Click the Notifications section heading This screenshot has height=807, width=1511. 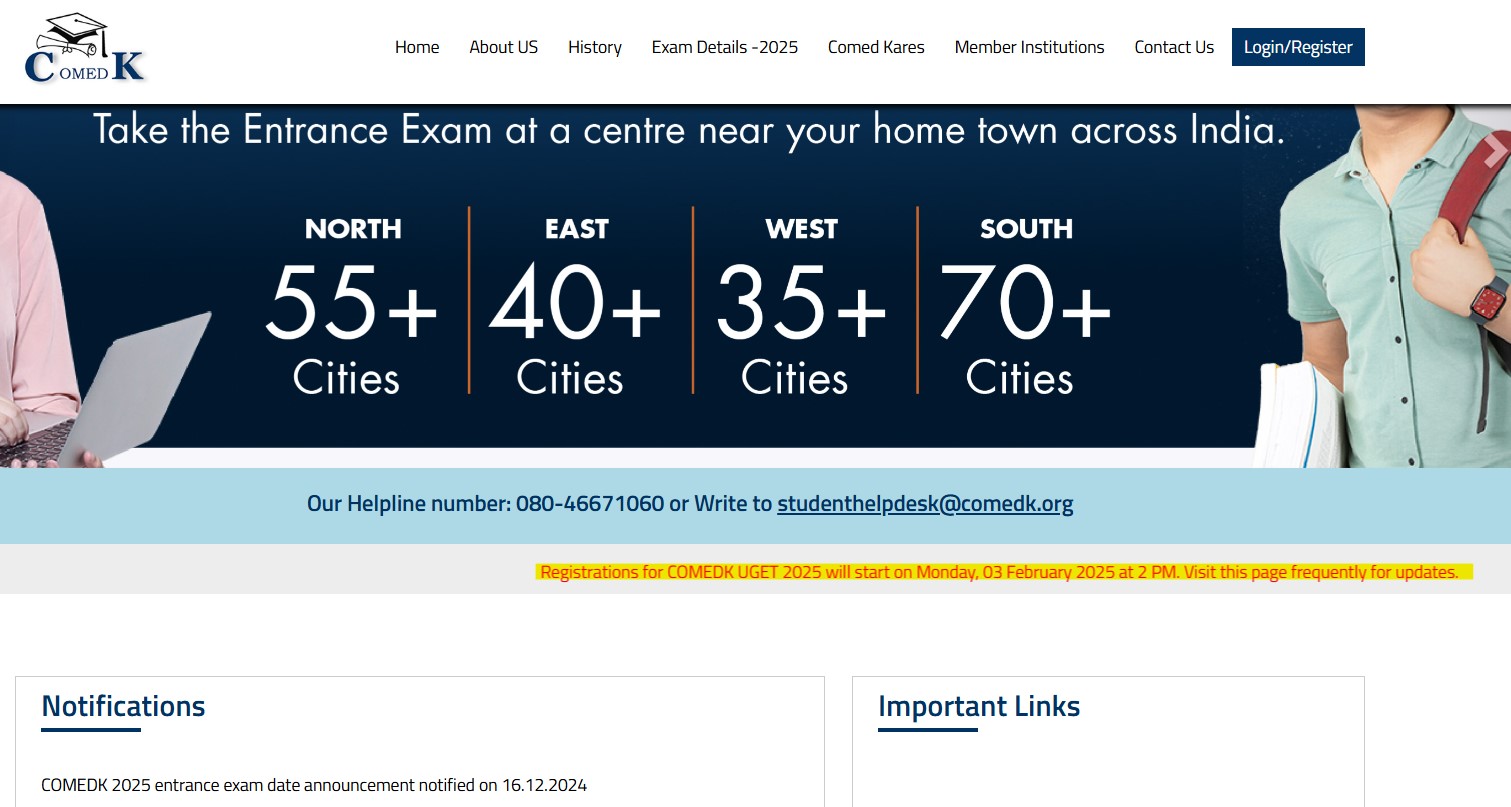click(122, 706)
